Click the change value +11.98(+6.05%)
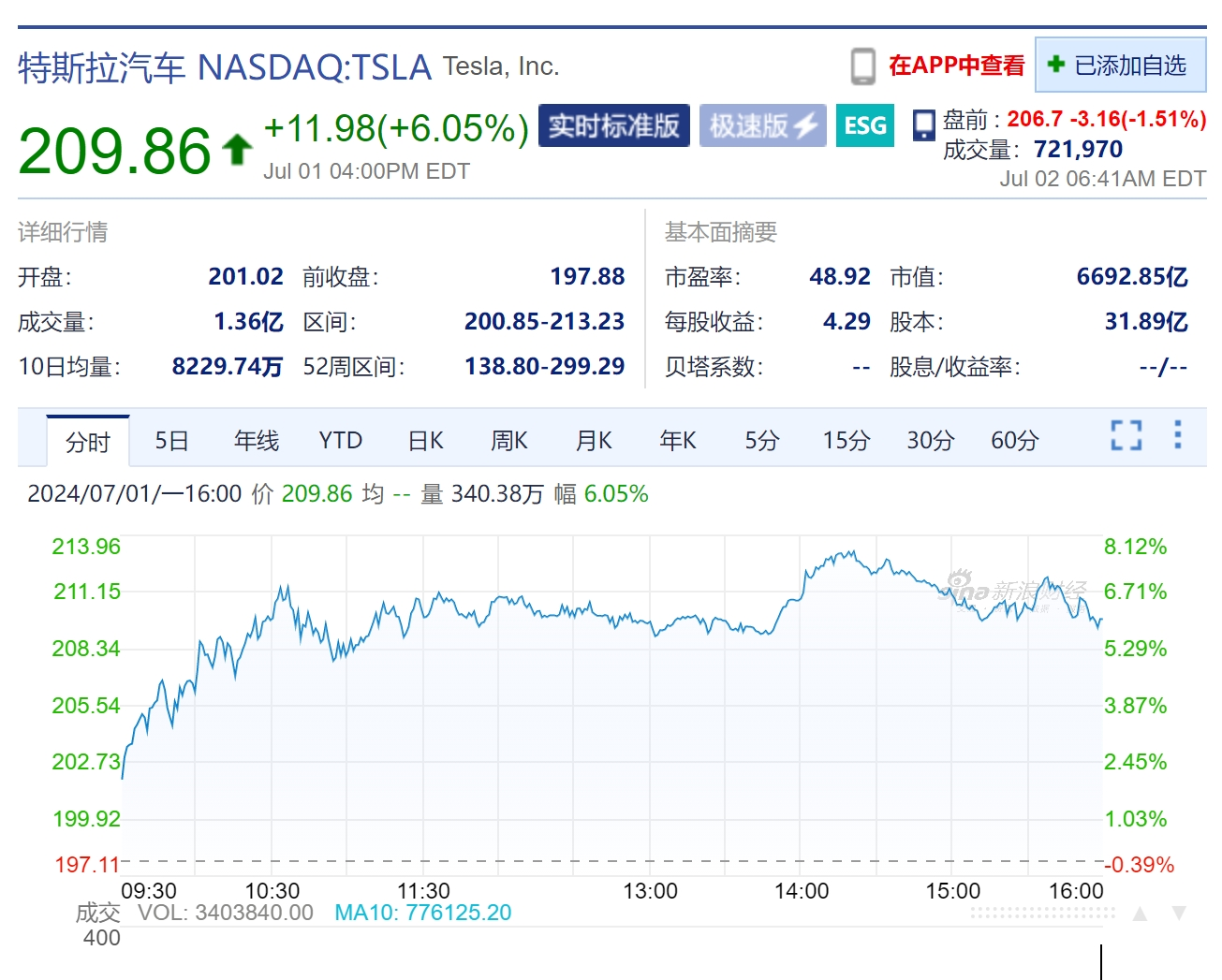Image resolution: width=1222 pixels, height=980 pixels. pyautogui.click(x=397, y=128)
